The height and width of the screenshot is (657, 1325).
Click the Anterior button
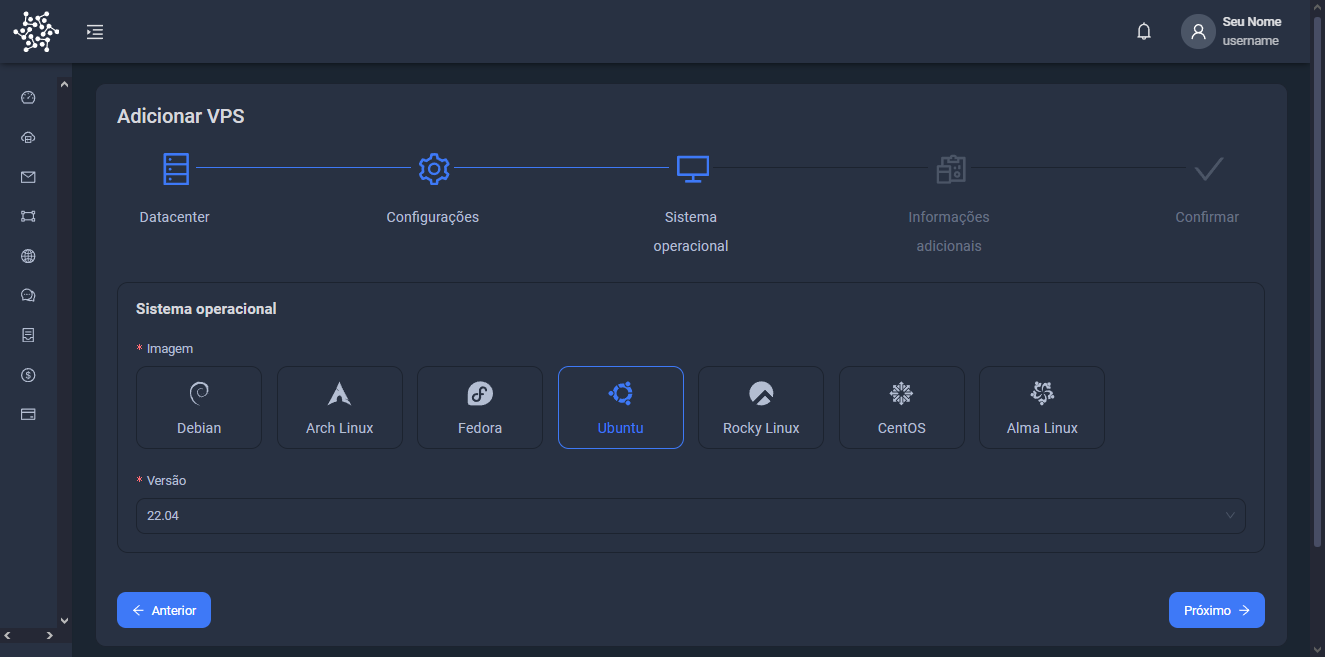point(164,610)
